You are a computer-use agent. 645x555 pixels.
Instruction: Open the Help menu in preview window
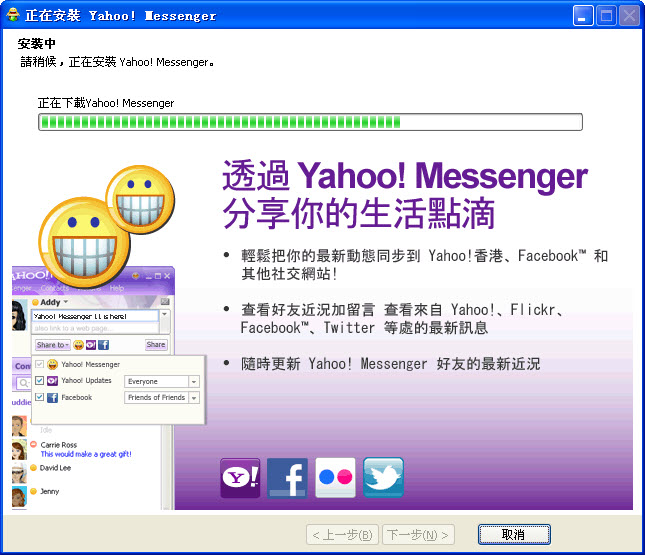point(117,288)
